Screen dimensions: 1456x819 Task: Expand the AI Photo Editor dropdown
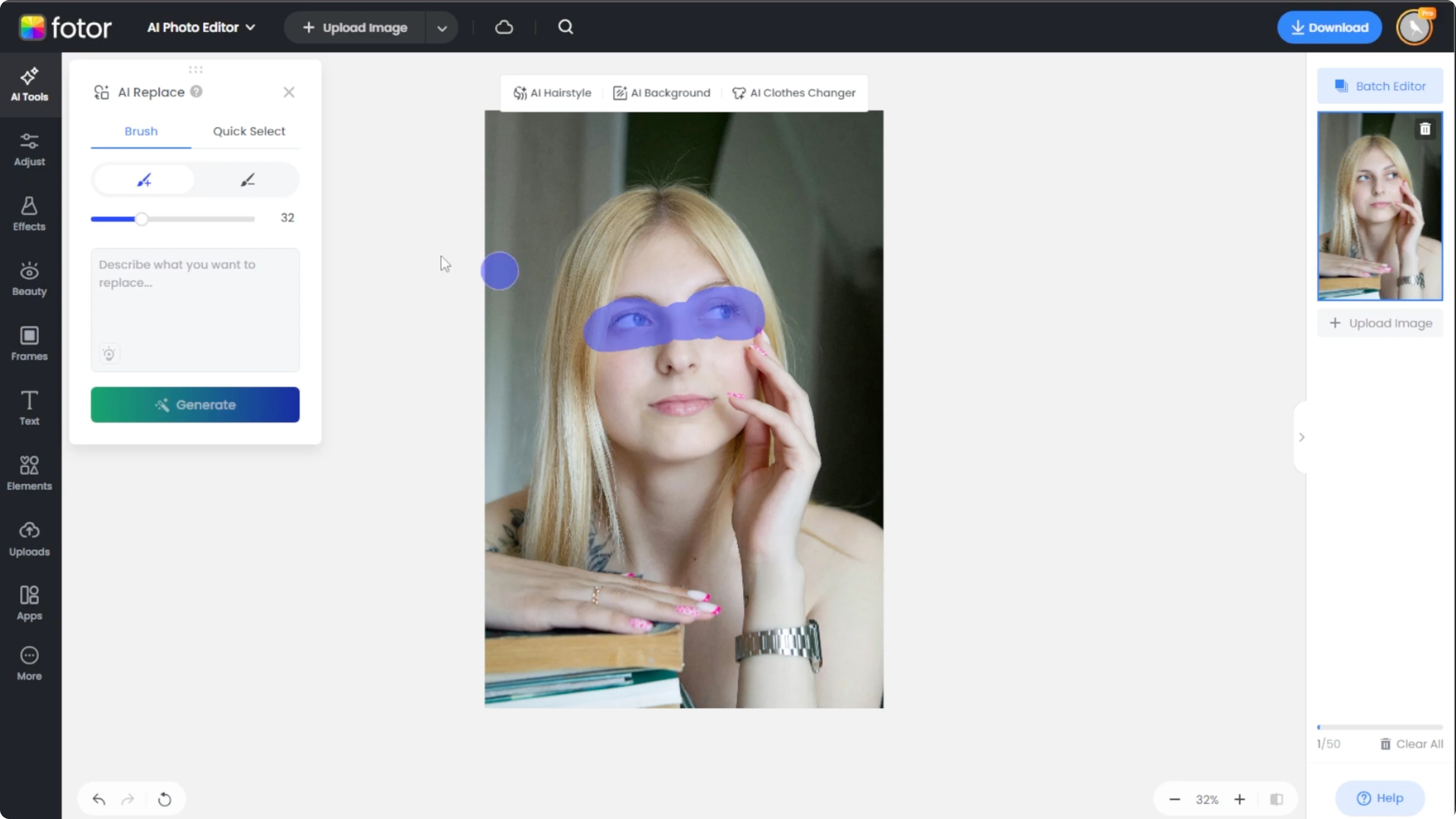pos(201,27)
